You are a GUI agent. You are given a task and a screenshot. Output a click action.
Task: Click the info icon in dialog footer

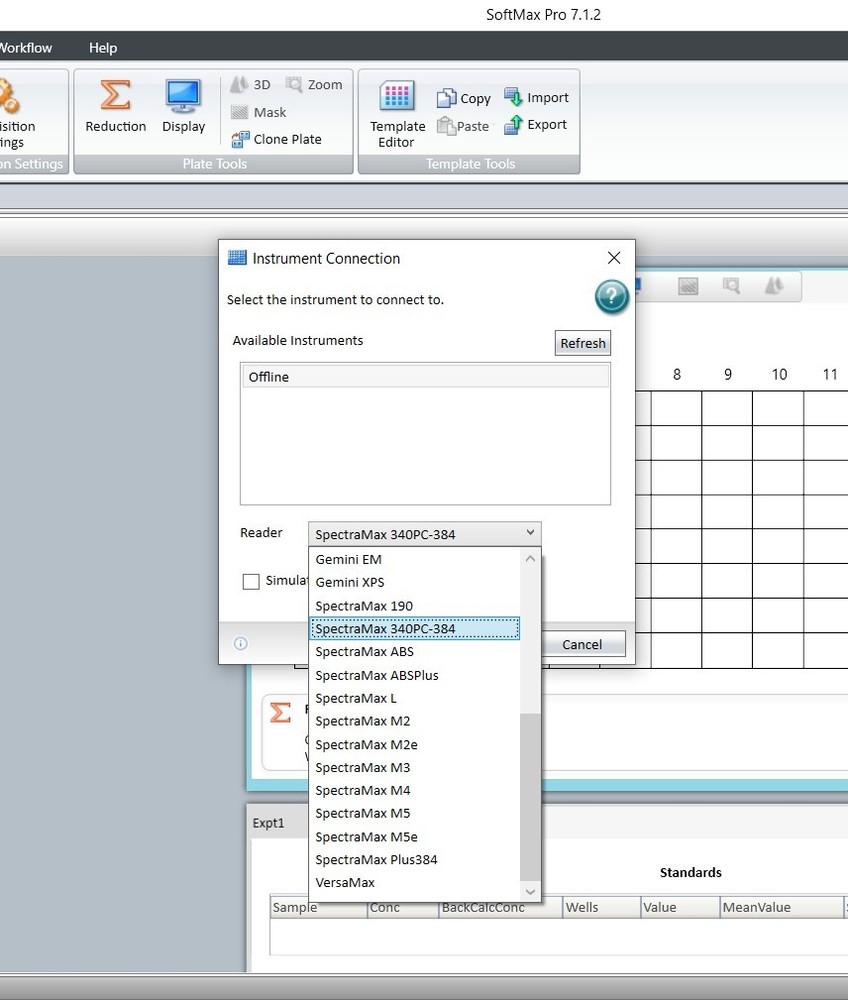(x=240, y=643)
